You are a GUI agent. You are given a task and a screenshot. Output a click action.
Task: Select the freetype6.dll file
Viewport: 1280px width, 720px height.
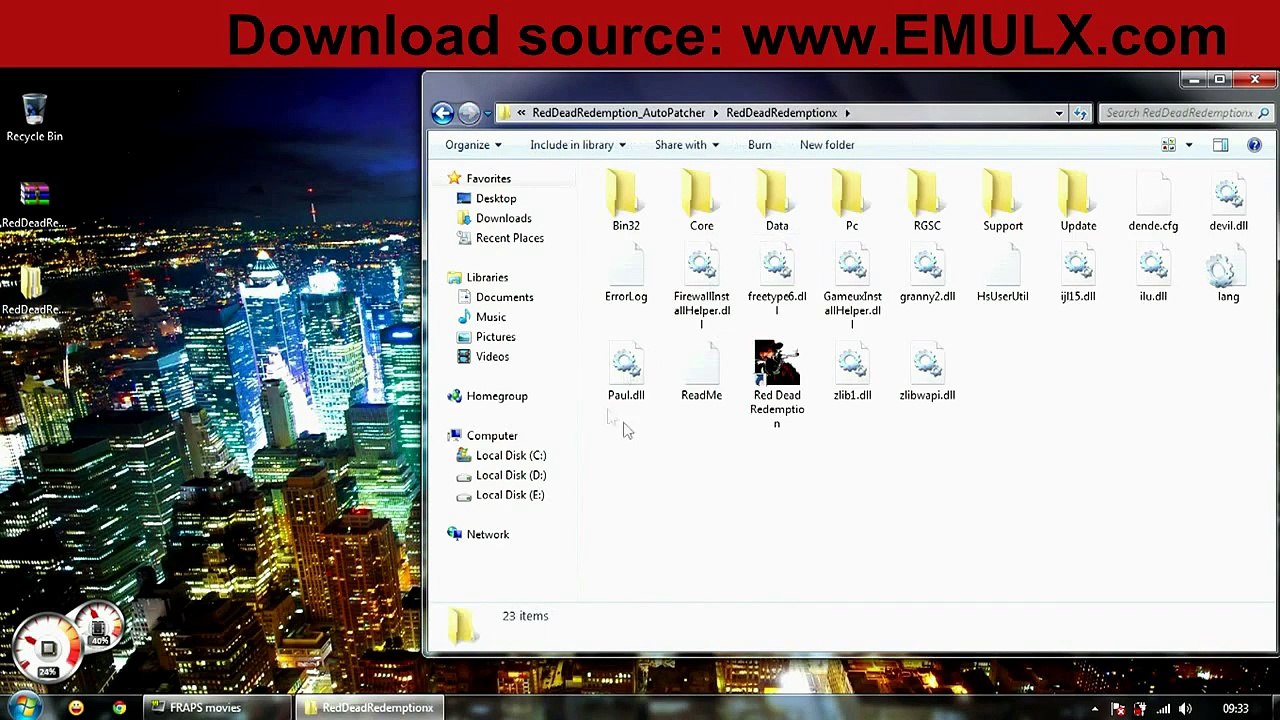click(777, 281)
